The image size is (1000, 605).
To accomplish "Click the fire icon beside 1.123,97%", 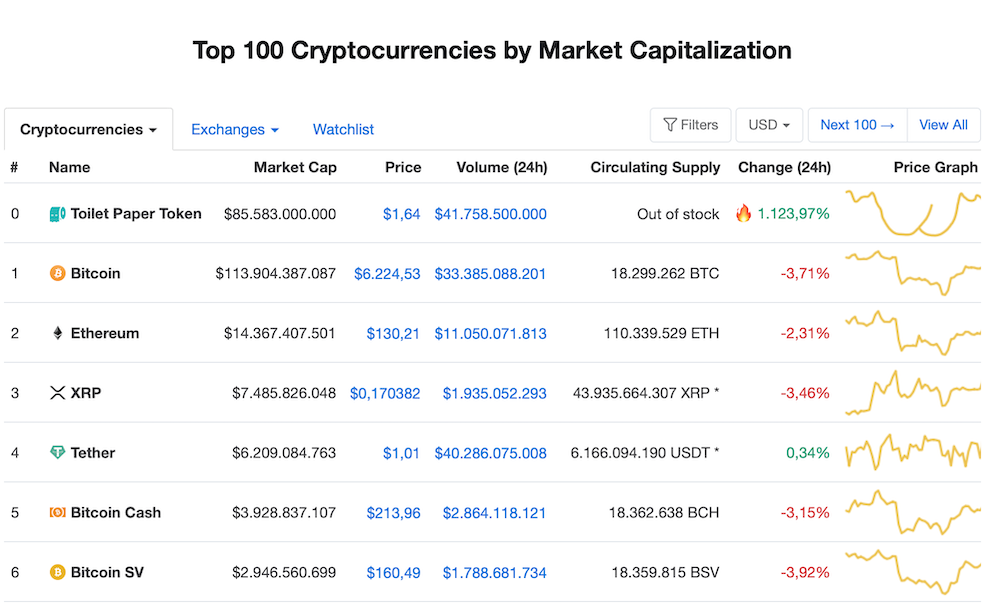I will pyautogui.click(x=744, y=213).
